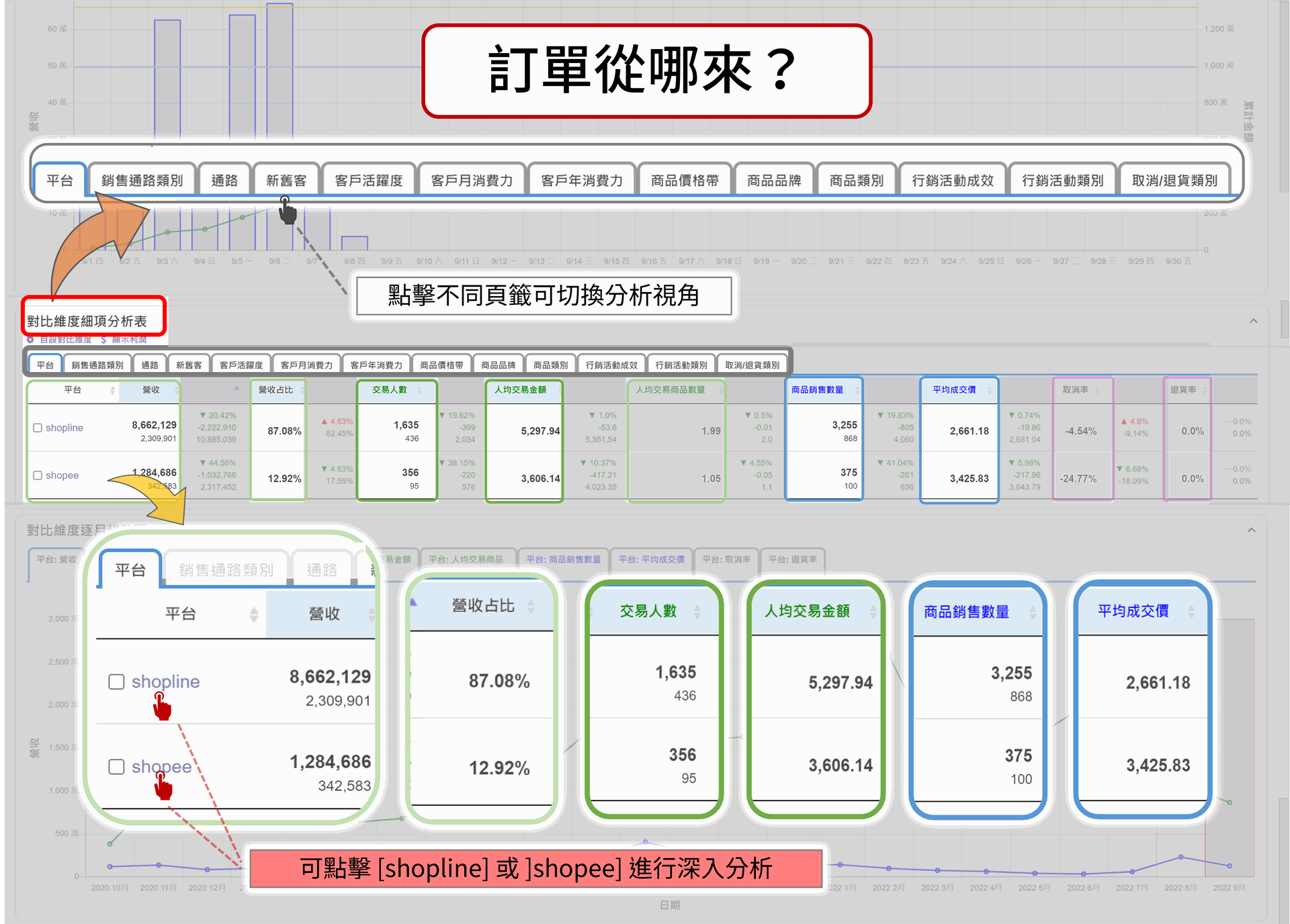Select the 5,351.54 comparison value

click(x=601, y=440)
